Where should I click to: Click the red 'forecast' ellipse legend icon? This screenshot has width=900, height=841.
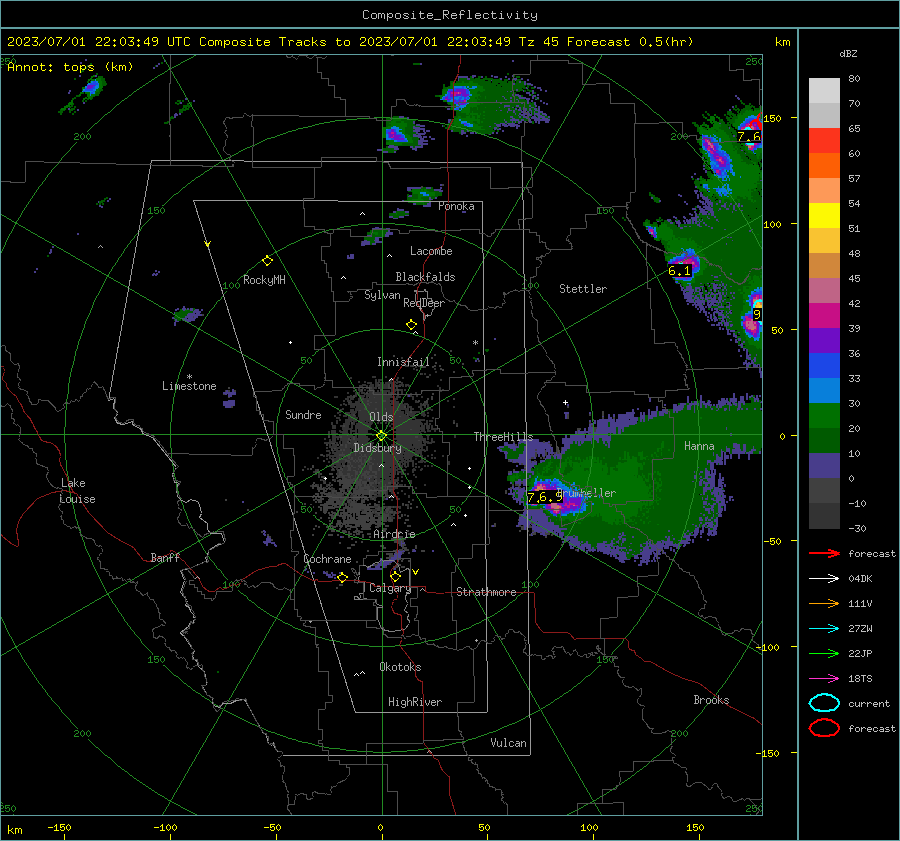click(824, 728)
